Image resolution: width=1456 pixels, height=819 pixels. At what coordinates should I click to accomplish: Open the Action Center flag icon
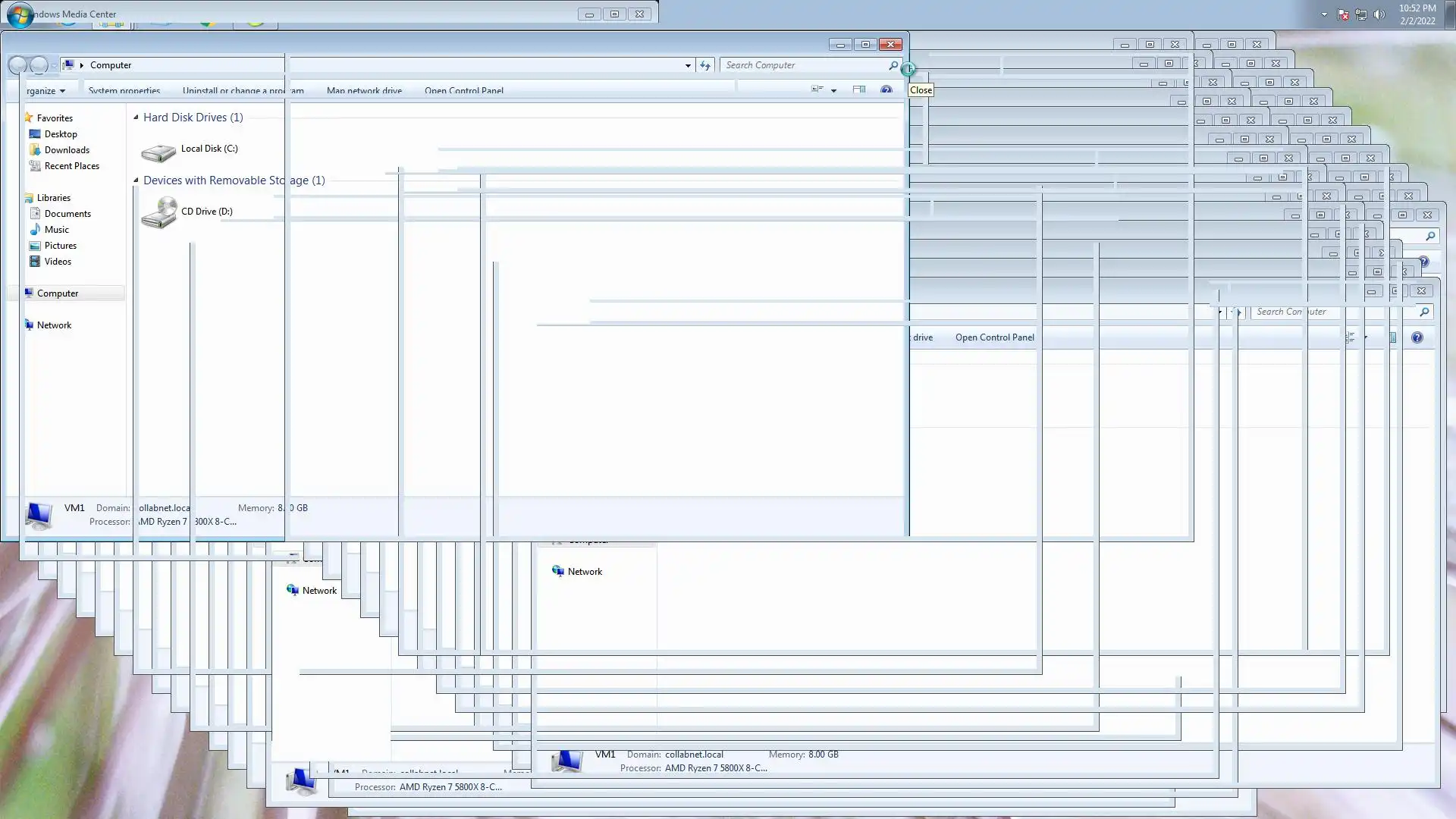pyautogui.click(x=1343, y=14)
